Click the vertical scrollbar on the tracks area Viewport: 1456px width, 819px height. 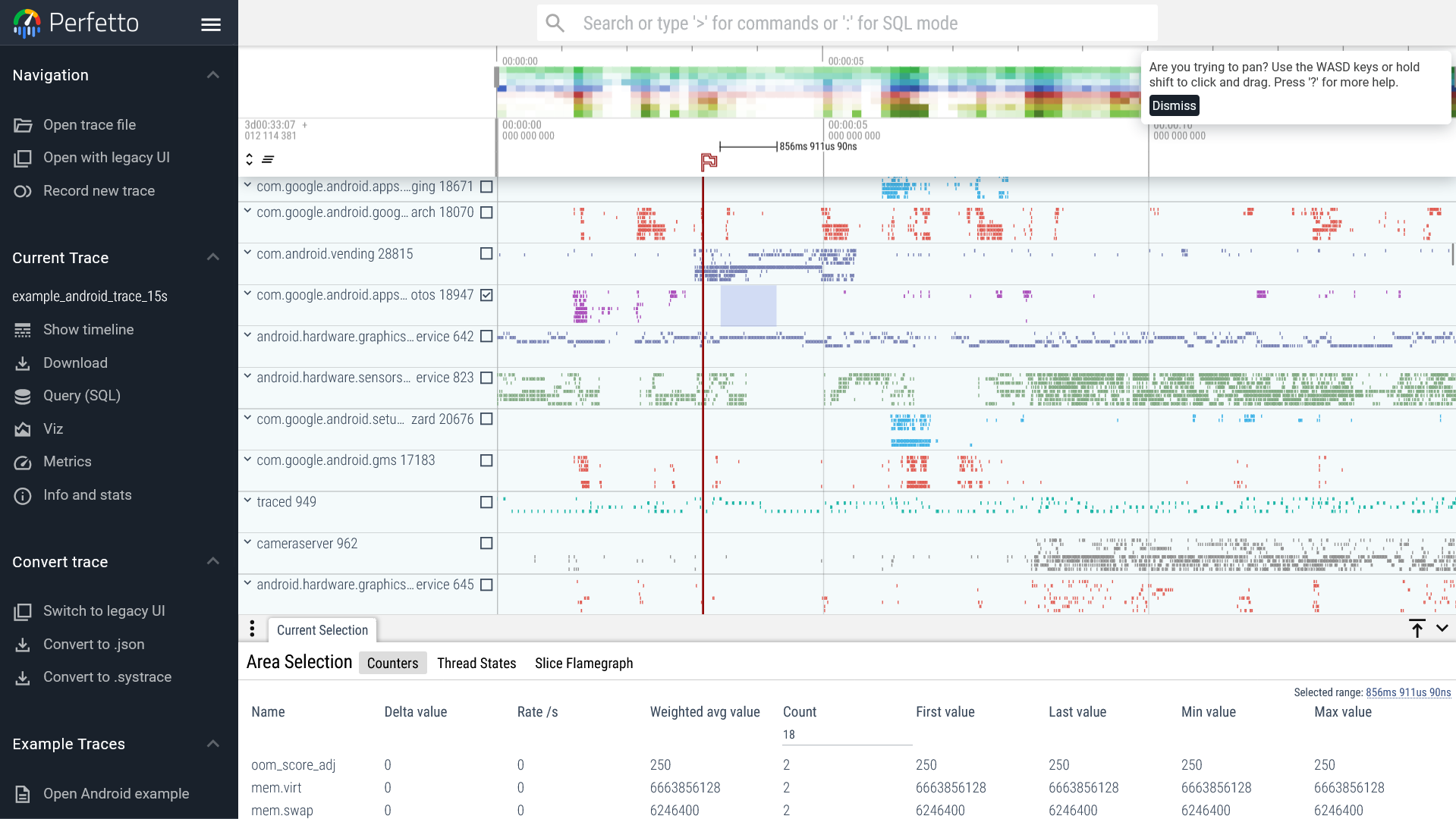[1453, 255]
